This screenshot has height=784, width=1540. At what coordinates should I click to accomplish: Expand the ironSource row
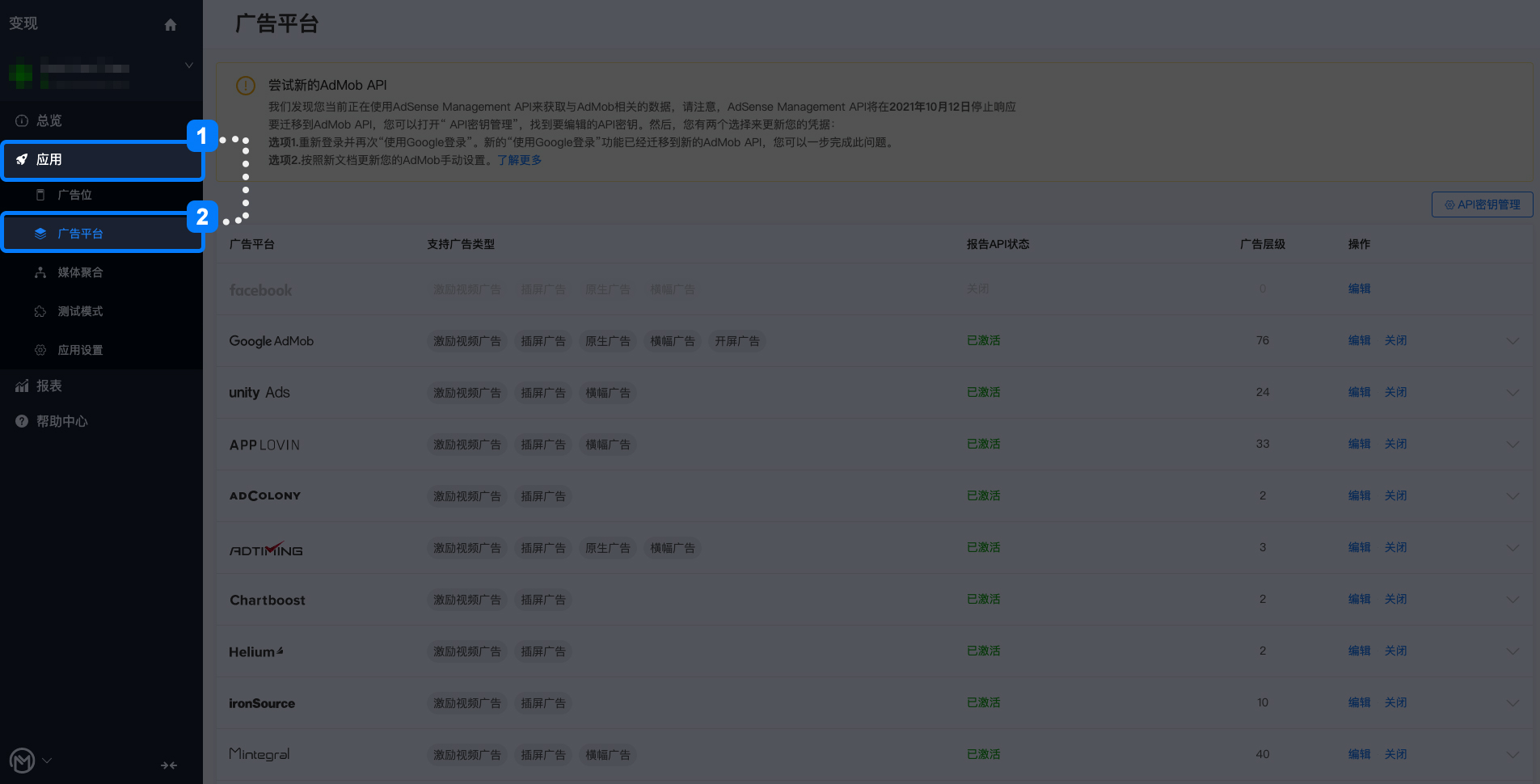pyautogui.click(x=1513, y=703)
